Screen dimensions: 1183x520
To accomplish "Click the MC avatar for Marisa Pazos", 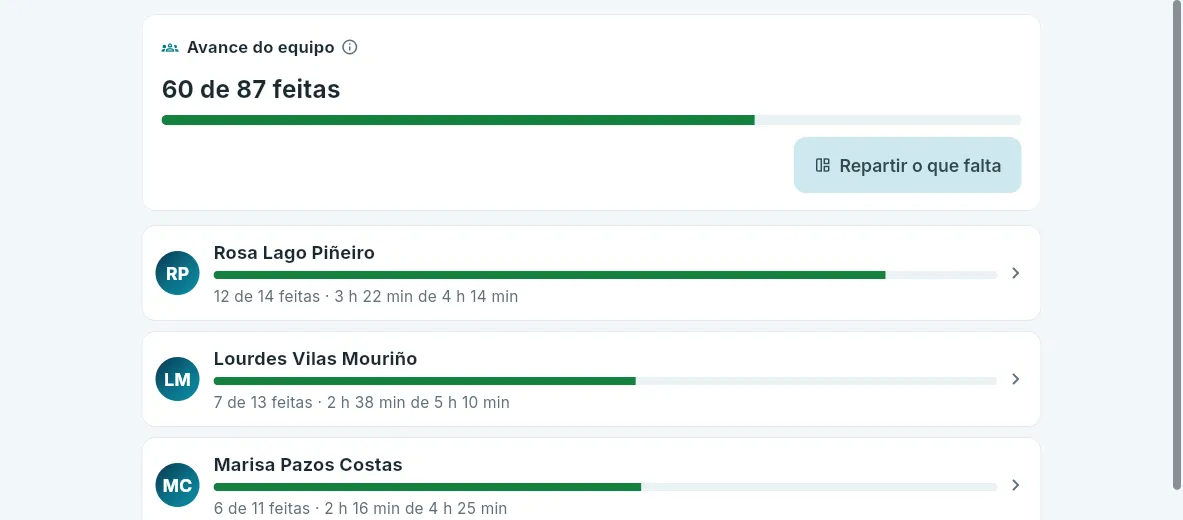I will coord(177,485).
